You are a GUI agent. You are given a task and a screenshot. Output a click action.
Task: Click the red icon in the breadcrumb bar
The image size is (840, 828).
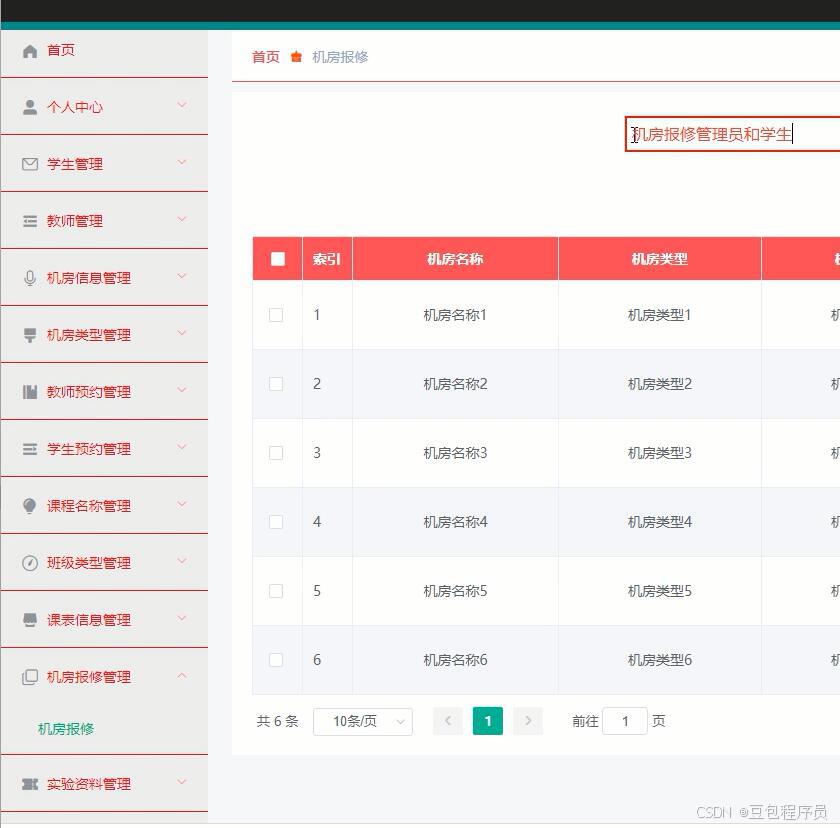pos(296,57)
